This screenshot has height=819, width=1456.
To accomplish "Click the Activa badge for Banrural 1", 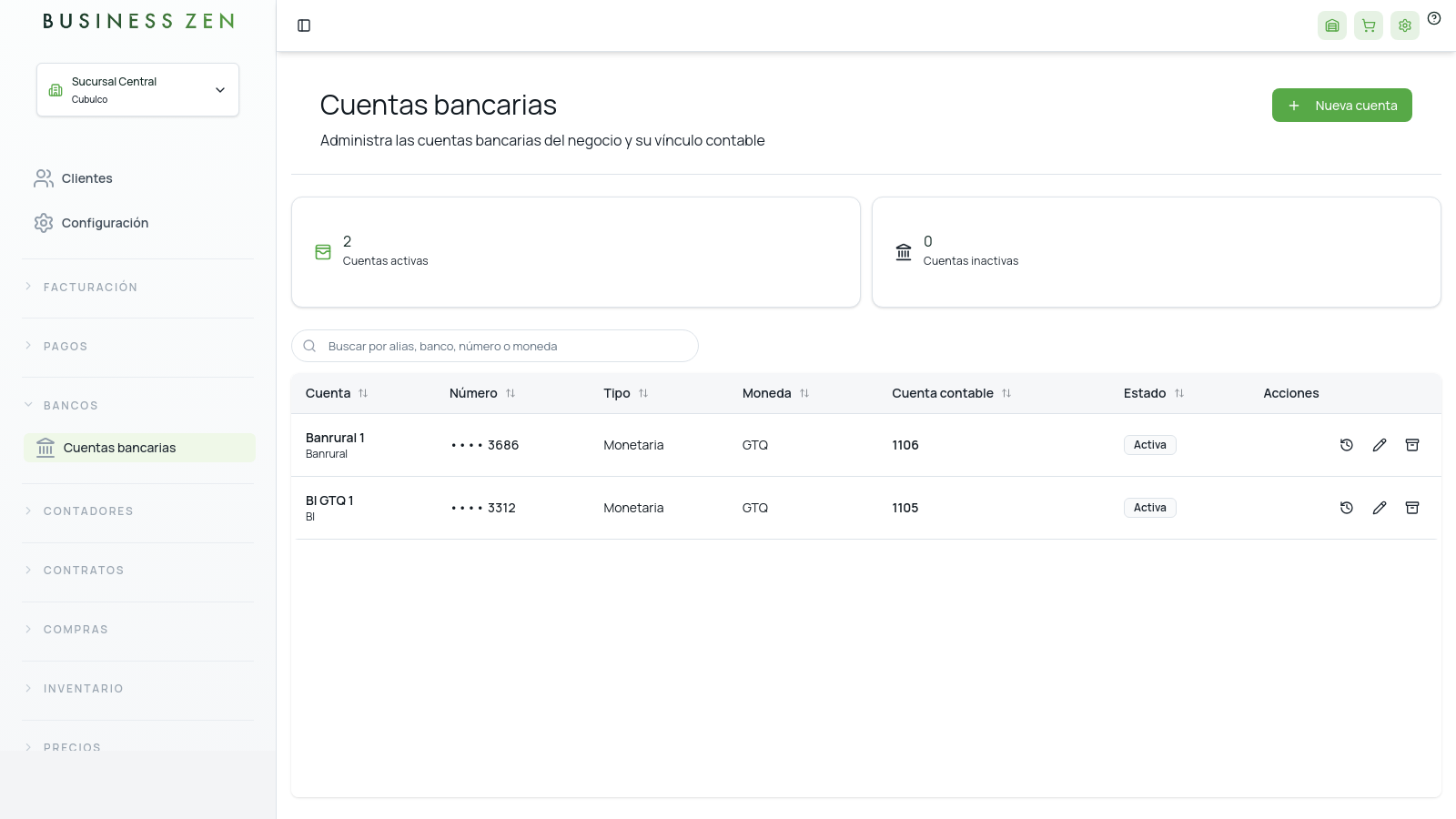I will click(1149, 445).
